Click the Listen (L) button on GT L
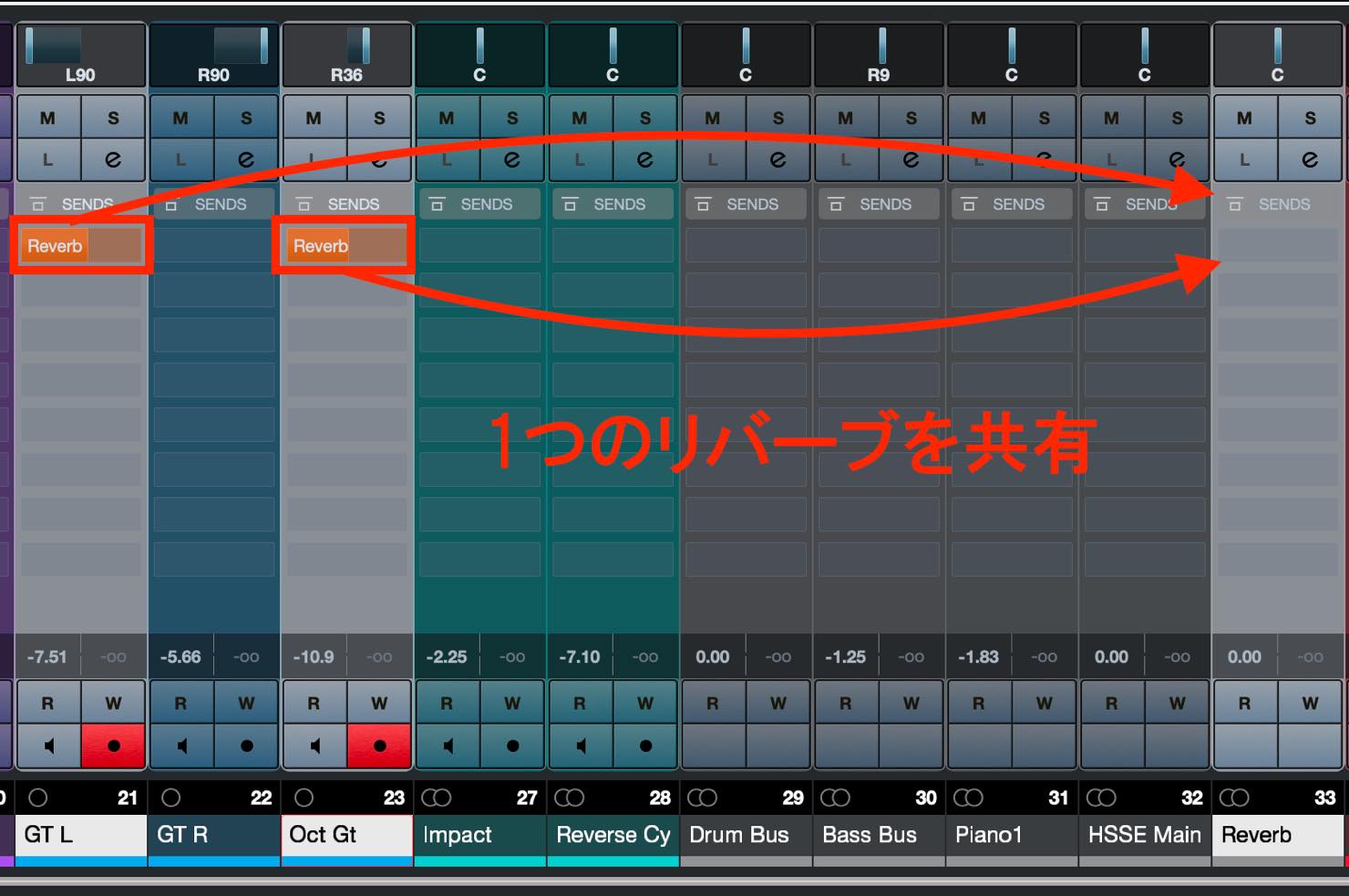1349x896 pixels. click(x=48, y=160)
